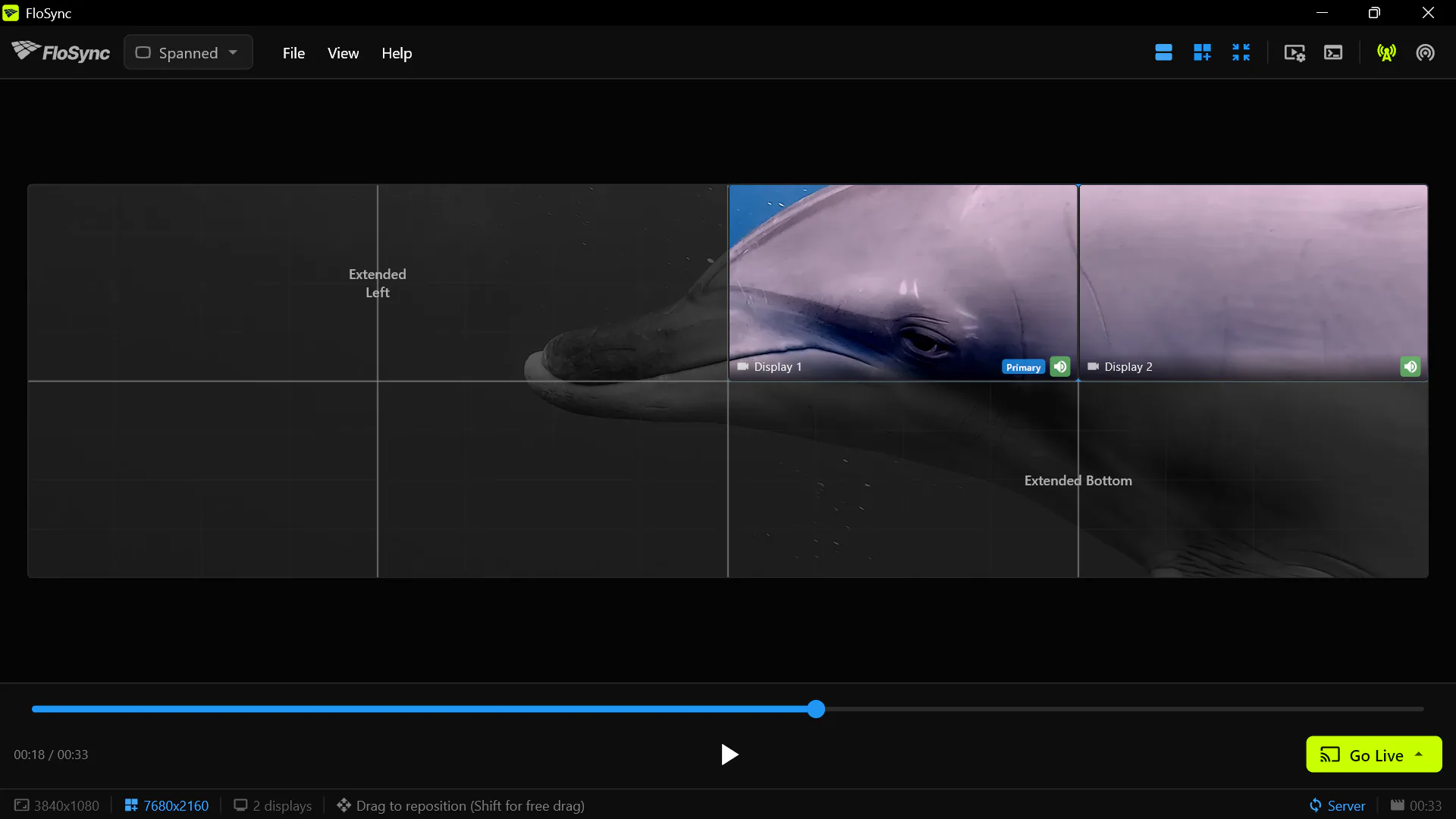Select the stacked rows layout icon
Image resolution: width=1456 pixels, height=819 pixels.
tap(1163, 52)
